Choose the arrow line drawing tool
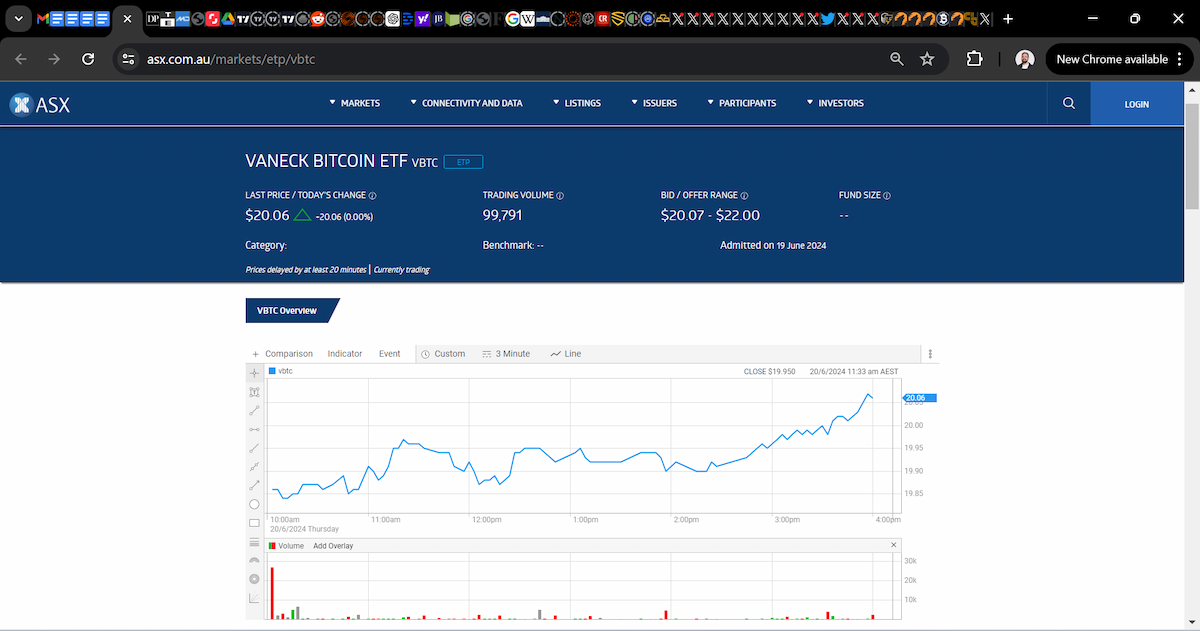The width and height of the screenshot is (1200, 631). coord(254,485)
